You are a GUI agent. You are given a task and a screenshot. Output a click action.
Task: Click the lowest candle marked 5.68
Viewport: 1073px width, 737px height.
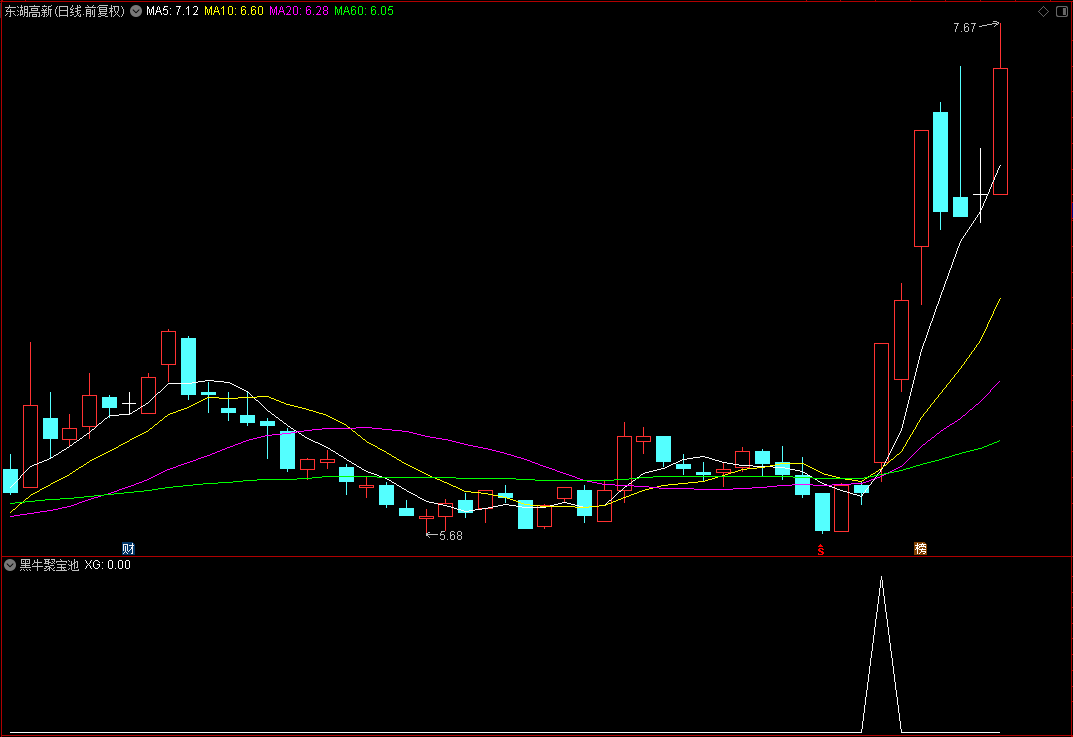(426, 519)
